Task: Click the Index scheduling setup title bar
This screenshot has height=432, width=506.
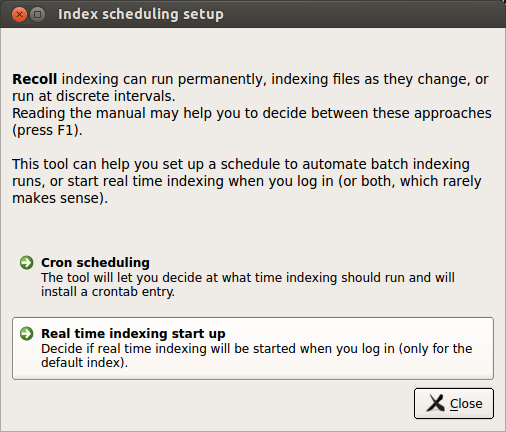Action: pyautogui.click(x=253, y=14)
